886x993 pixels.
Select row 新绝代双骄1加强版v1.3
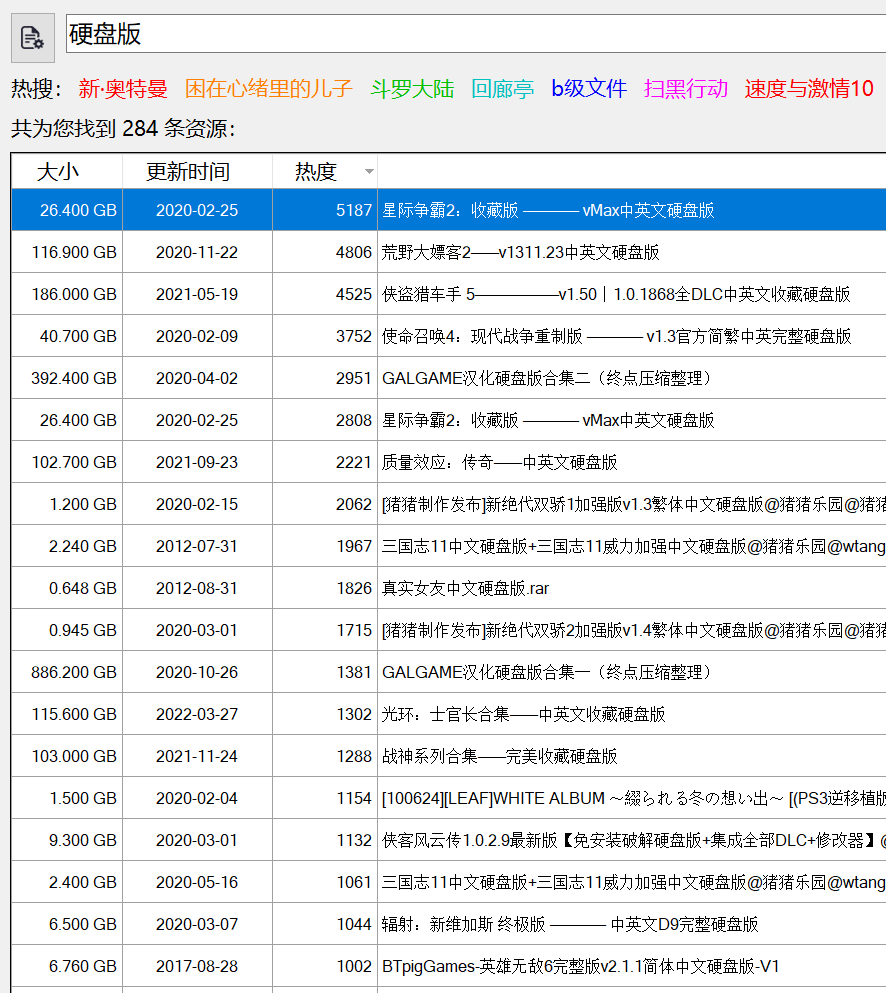click(x=448, y=504)
